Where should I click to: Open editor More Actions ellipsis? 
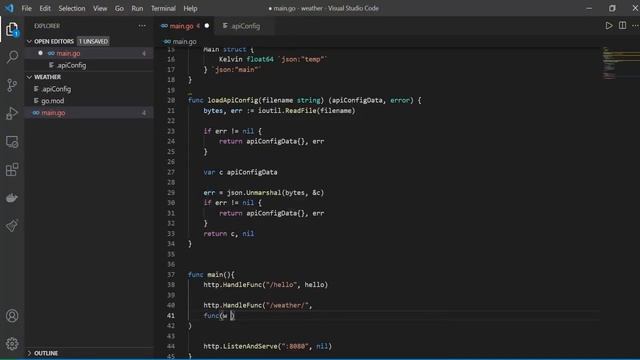click(635, 26)
